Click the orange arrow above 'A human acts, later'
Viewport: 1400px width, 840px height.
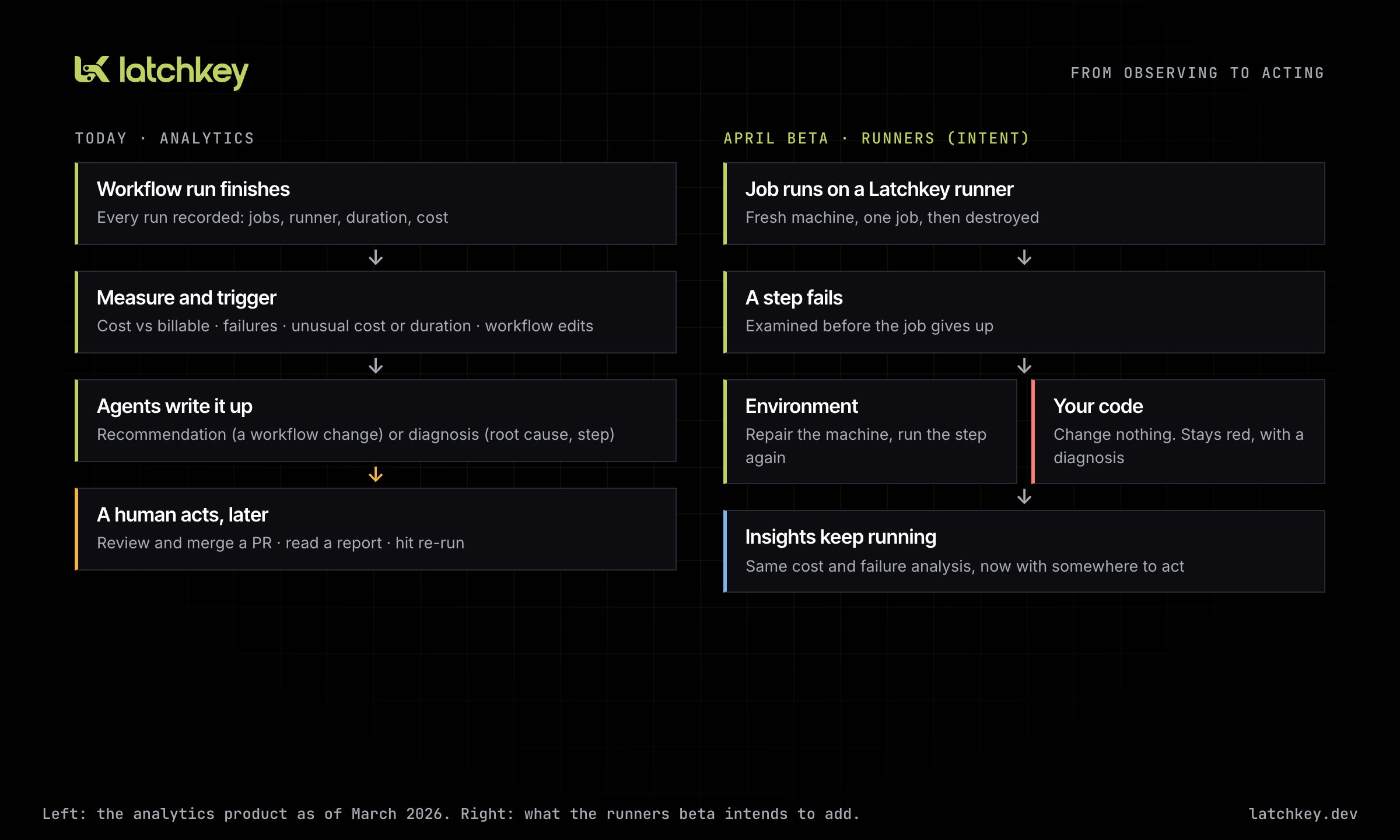[x=376, y=474]
